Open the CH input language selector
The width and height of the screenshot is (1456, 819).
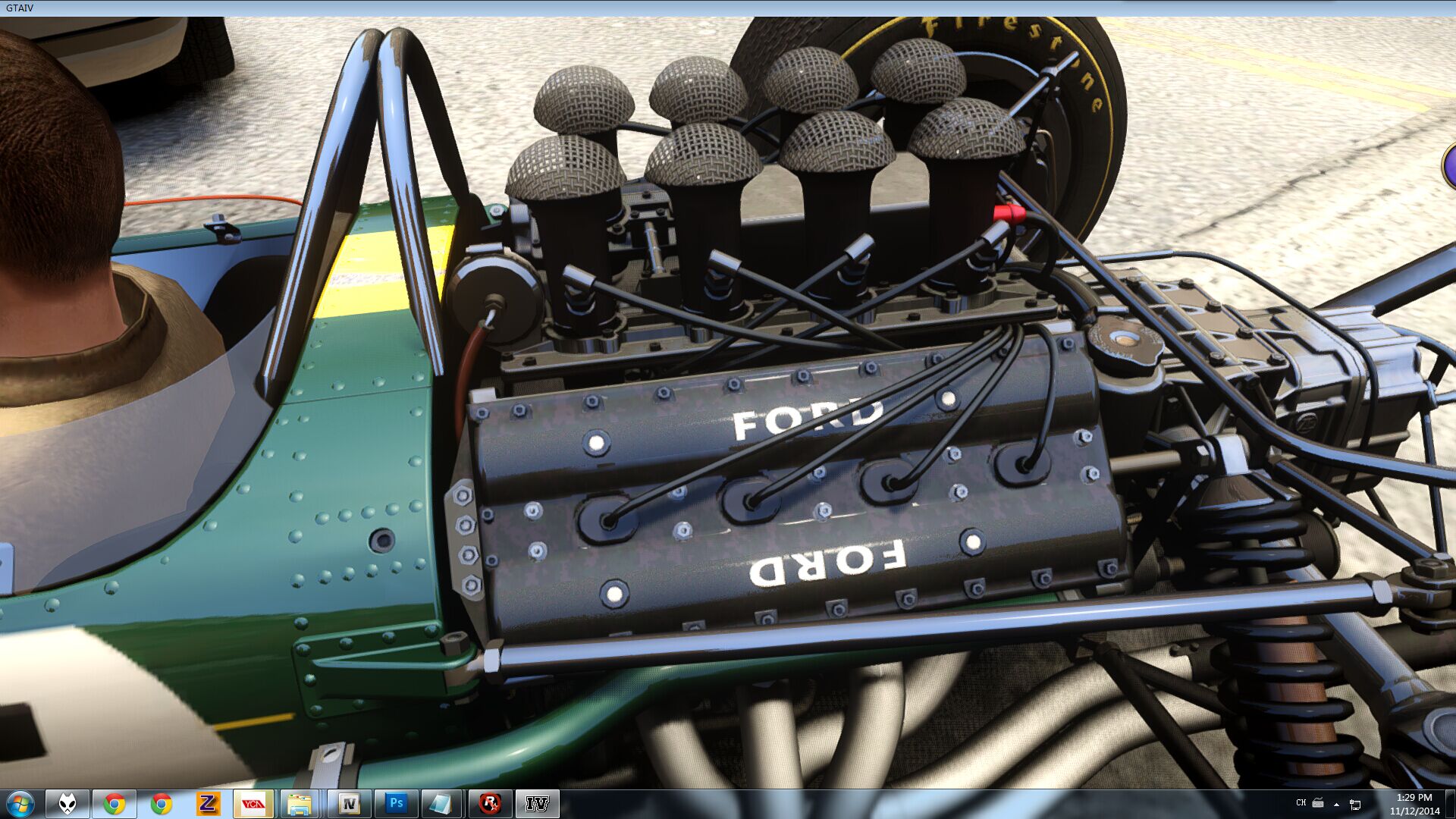[1301, 803]
